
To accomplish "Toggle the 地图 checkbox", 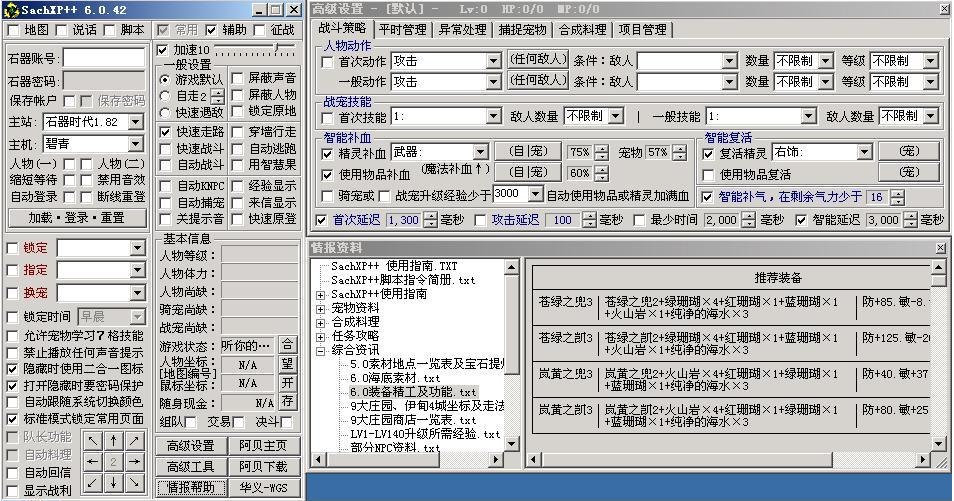I will [x=12, y=30].
